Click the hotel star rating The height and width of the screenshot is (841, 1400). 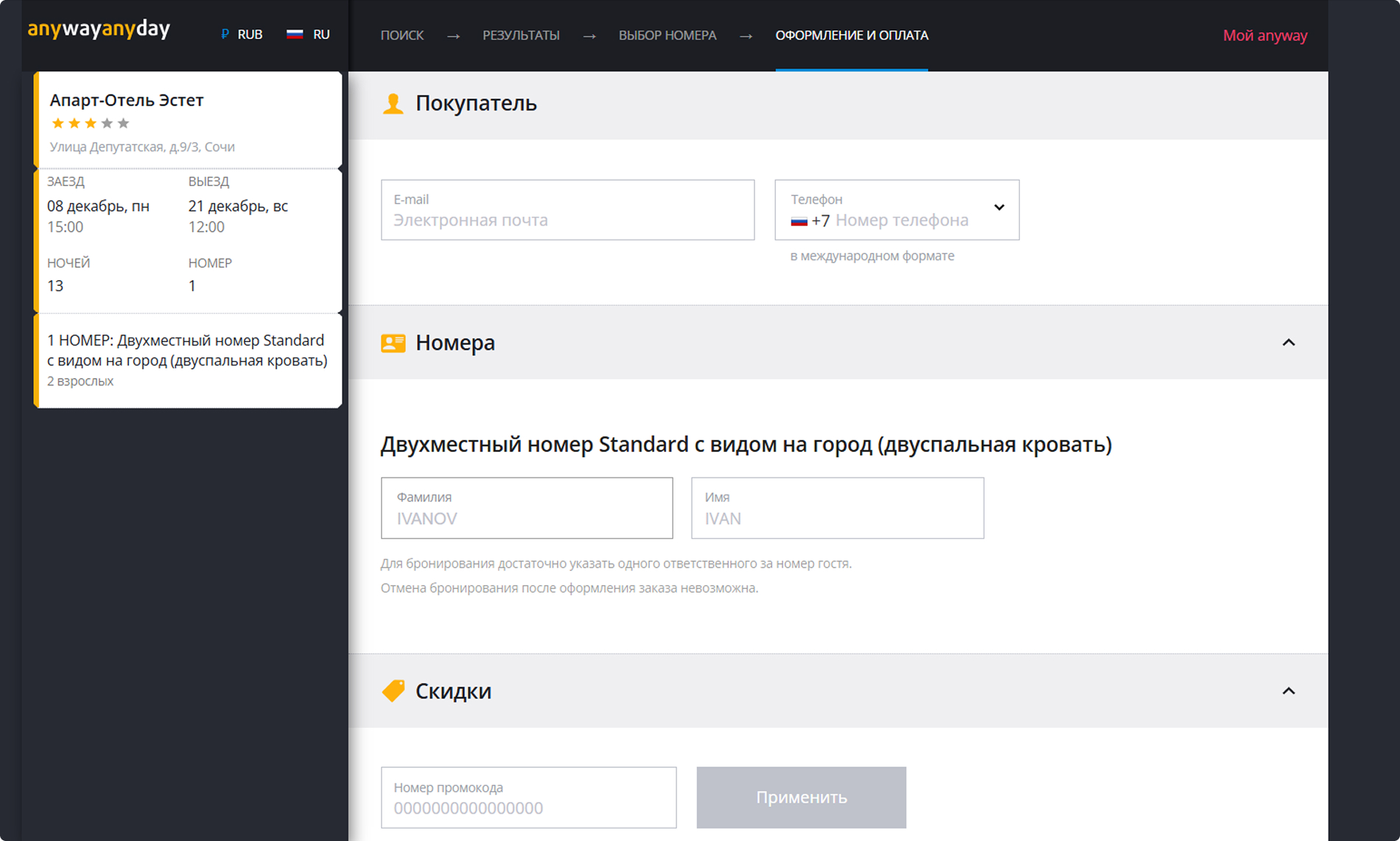[x=90, y=124]
